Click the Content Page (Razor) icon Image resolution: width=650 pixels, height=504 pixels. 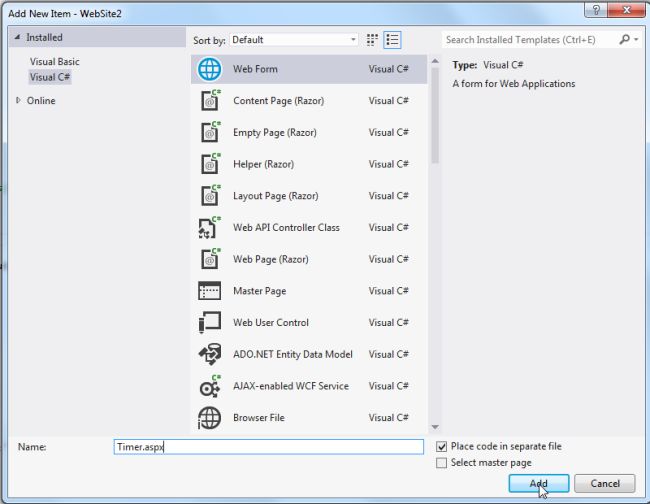210,100
